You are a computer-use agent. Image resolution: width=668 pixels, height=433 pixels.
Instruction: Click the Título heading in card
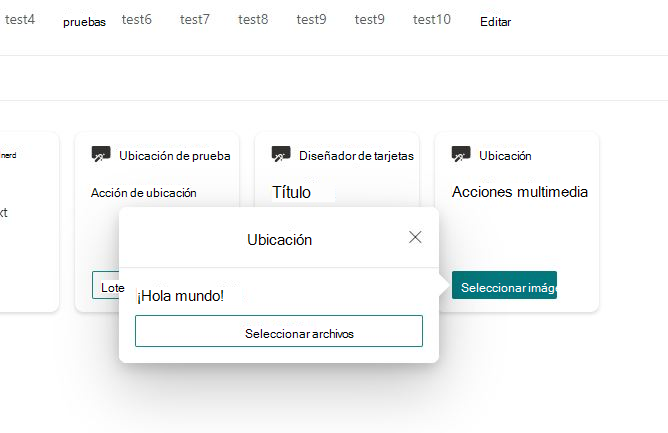(x=291, y=192)
